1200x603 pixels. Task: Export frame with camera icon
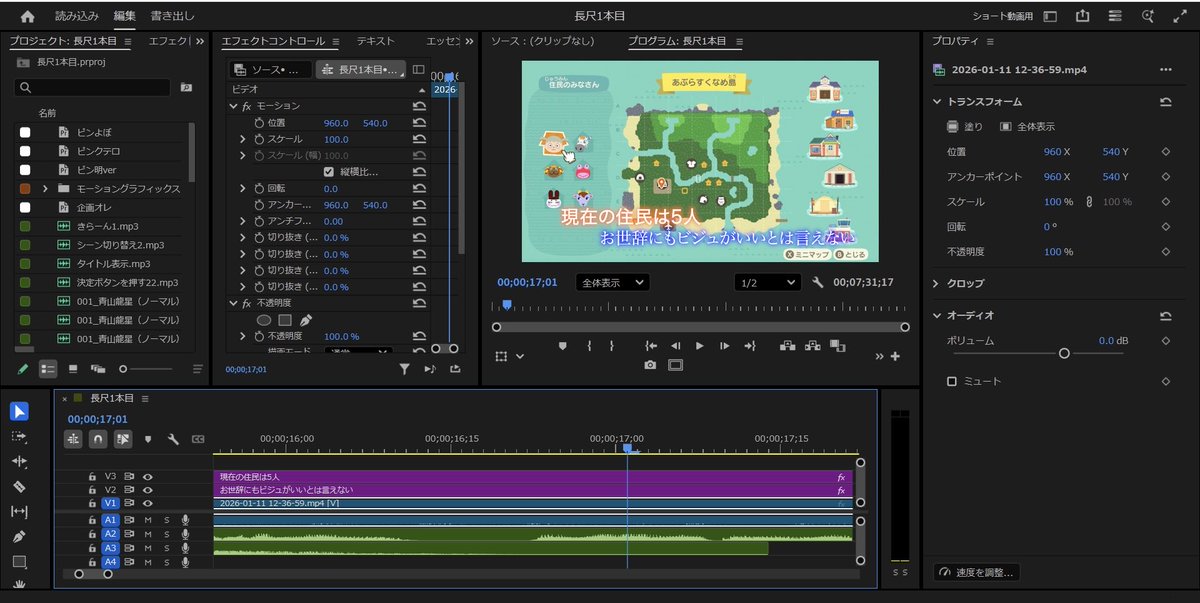point(650,365)
